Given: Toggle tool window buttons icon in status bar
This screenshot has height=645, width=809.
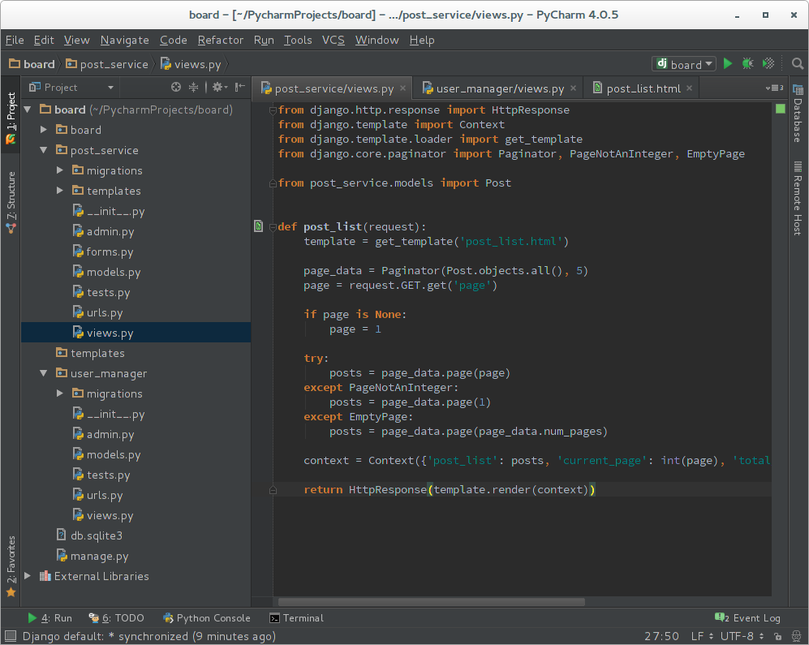Looking at the screenshot, I should 10,636.
